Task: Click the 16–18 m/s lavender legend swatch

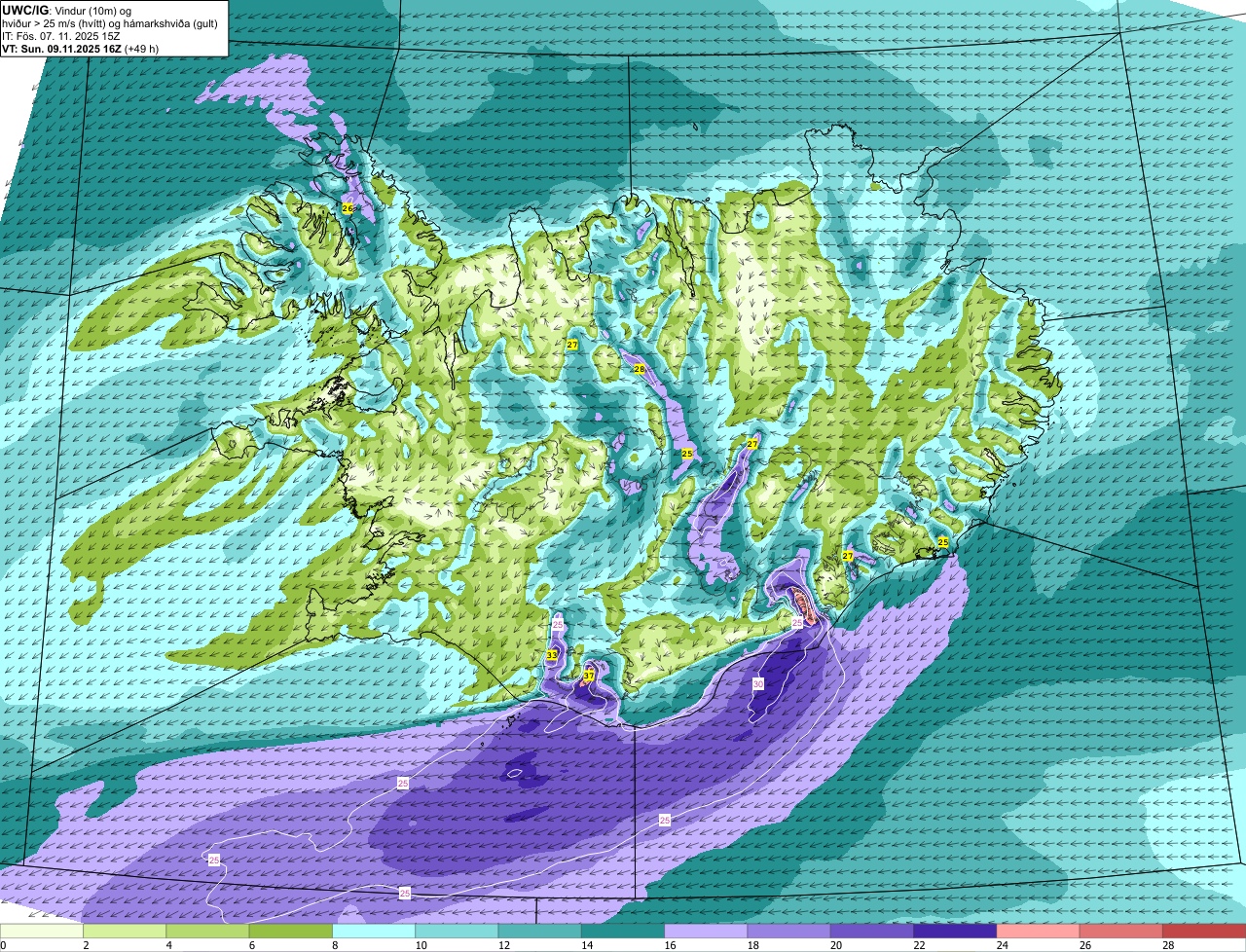Action: [706, 932]
